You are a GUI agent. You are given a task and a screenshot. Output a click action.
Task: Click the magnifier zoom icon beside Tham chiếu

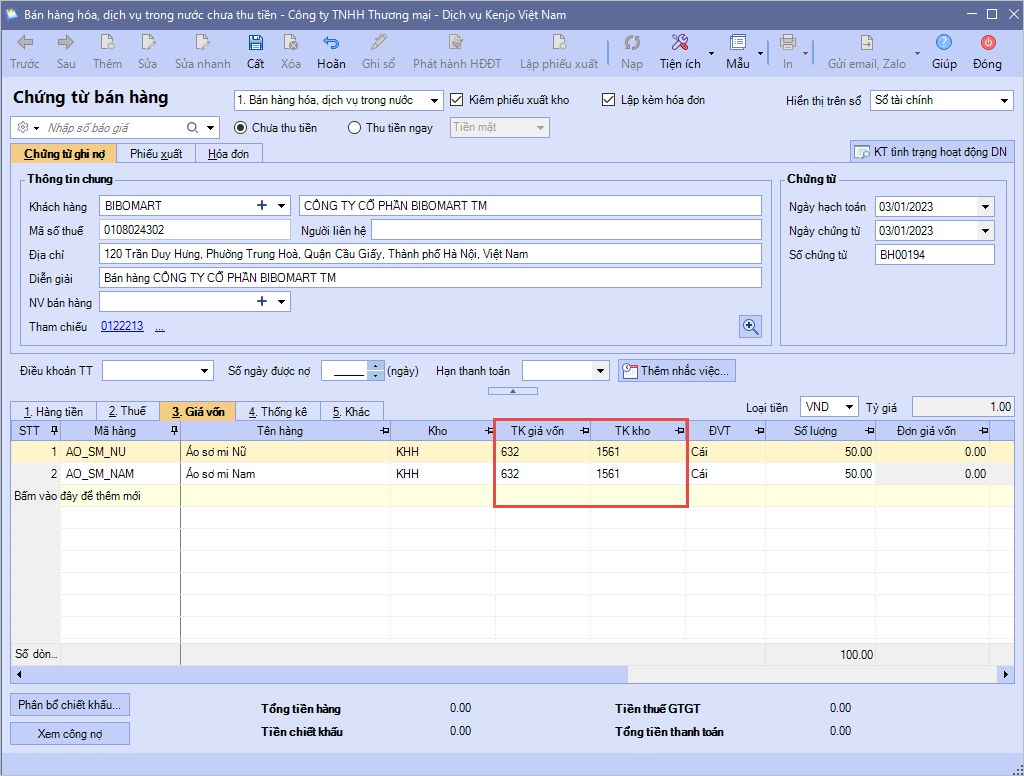pos(750,326)
